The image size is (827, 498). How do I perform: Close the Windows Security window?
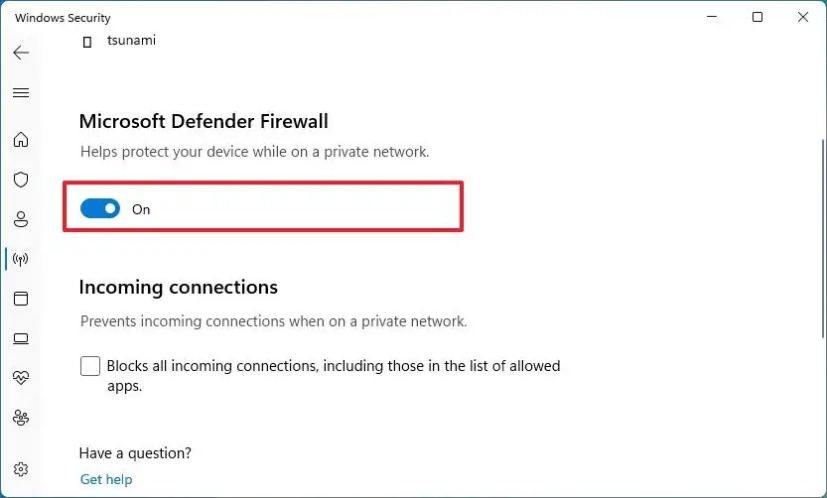pos(803,17)
